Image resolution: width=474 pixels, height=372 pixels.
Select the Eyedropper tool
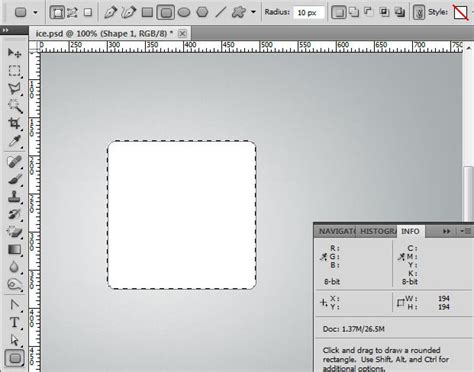(x=14, y=141)
